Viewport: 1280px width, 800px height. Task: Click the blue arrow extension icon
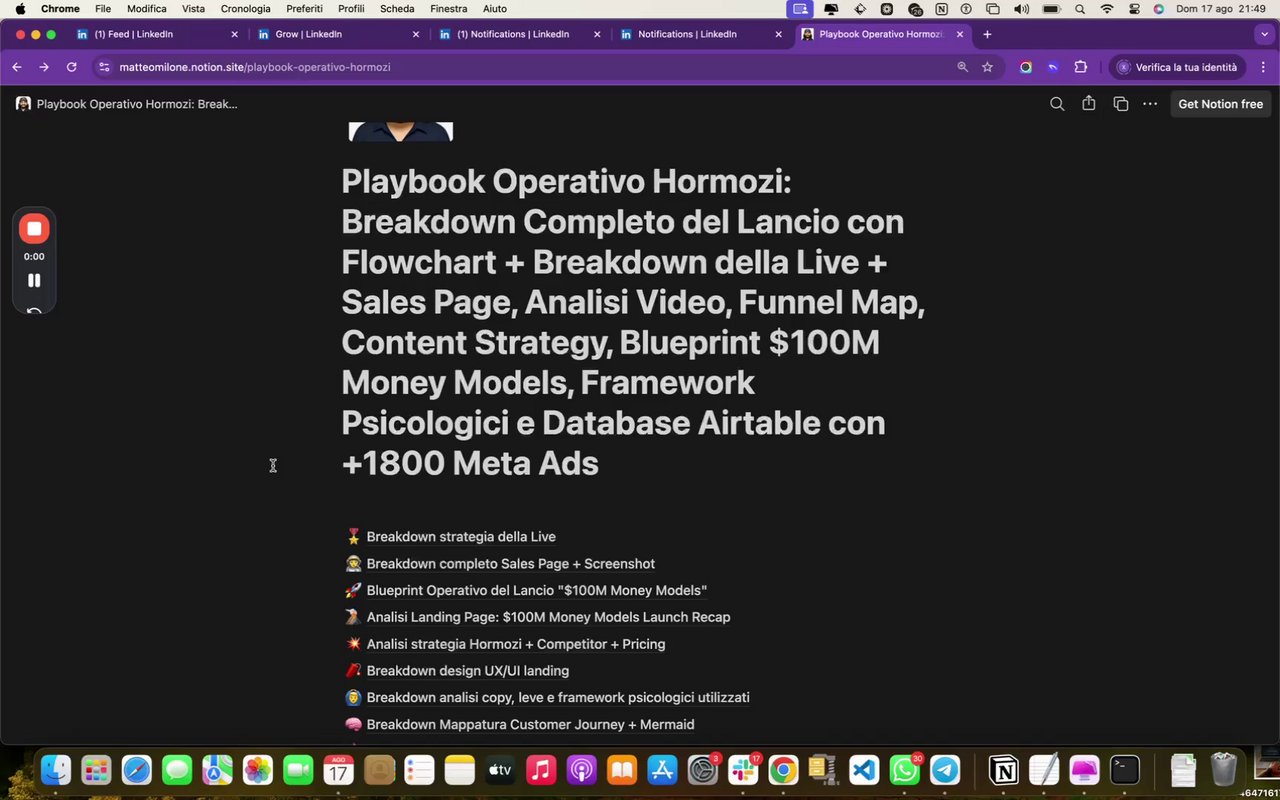coord(1053,67)
